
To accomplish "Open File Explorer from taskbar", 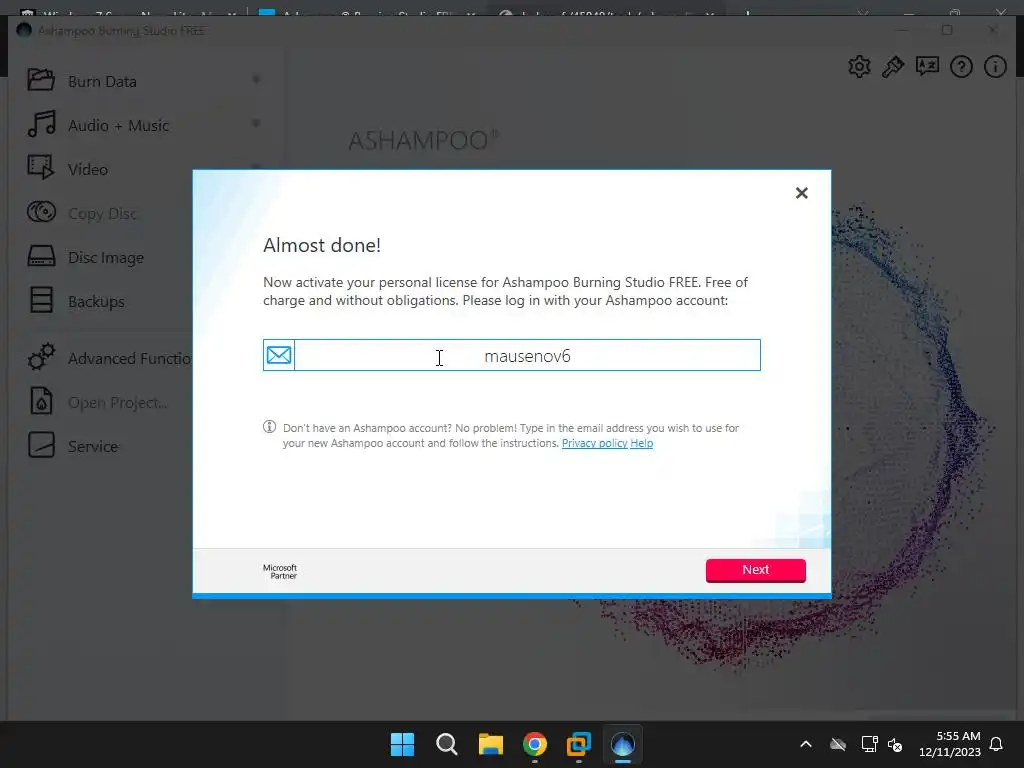I will point(491,744).
